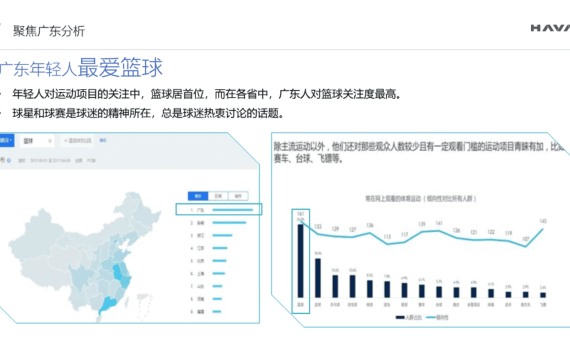Screen dimensions: 570x360
Task: Click the 添加对比词 add comparison button
Action: click(x=77, y=141)
